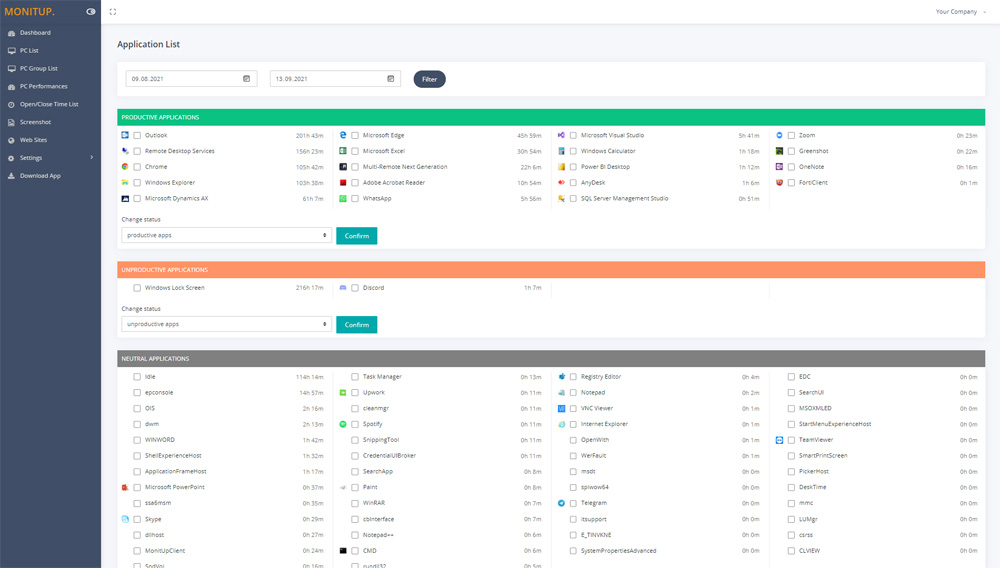Screen dimensions: 1000x568
Task: Click the Windows Explorer icon
Action: tap(125, 182)
